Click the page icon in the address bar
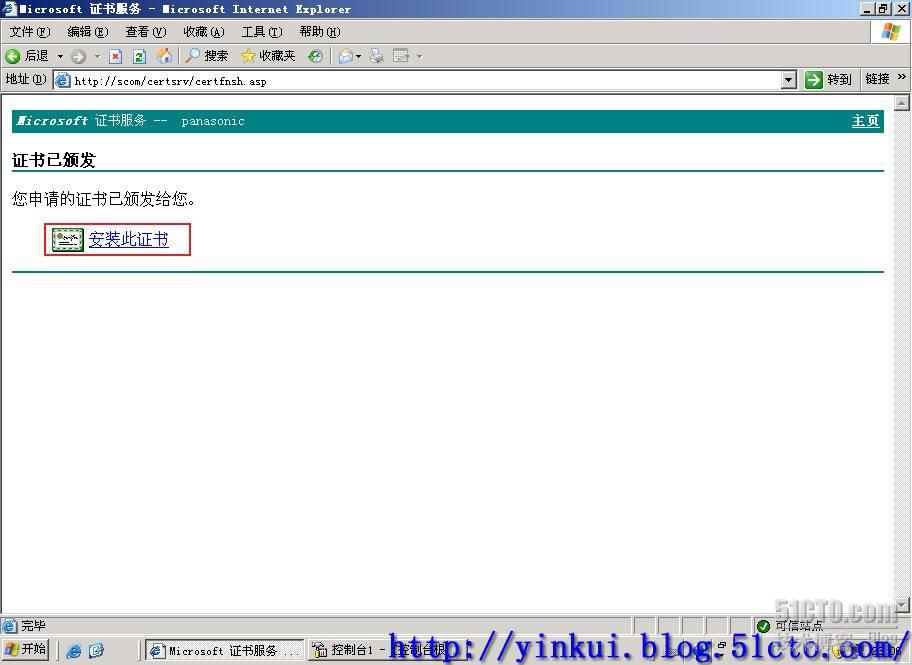The height and width of the screenshot is (665, 912). (x=62, y=80)
